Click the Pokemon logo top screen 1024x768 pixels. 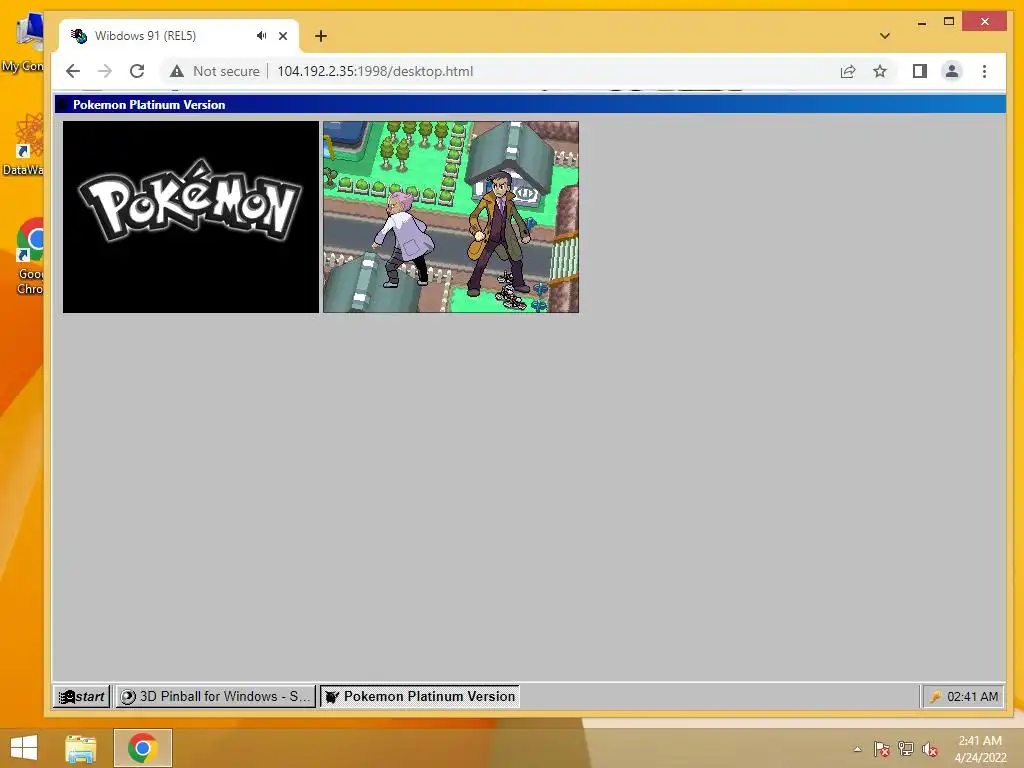[x=191, y=217]
